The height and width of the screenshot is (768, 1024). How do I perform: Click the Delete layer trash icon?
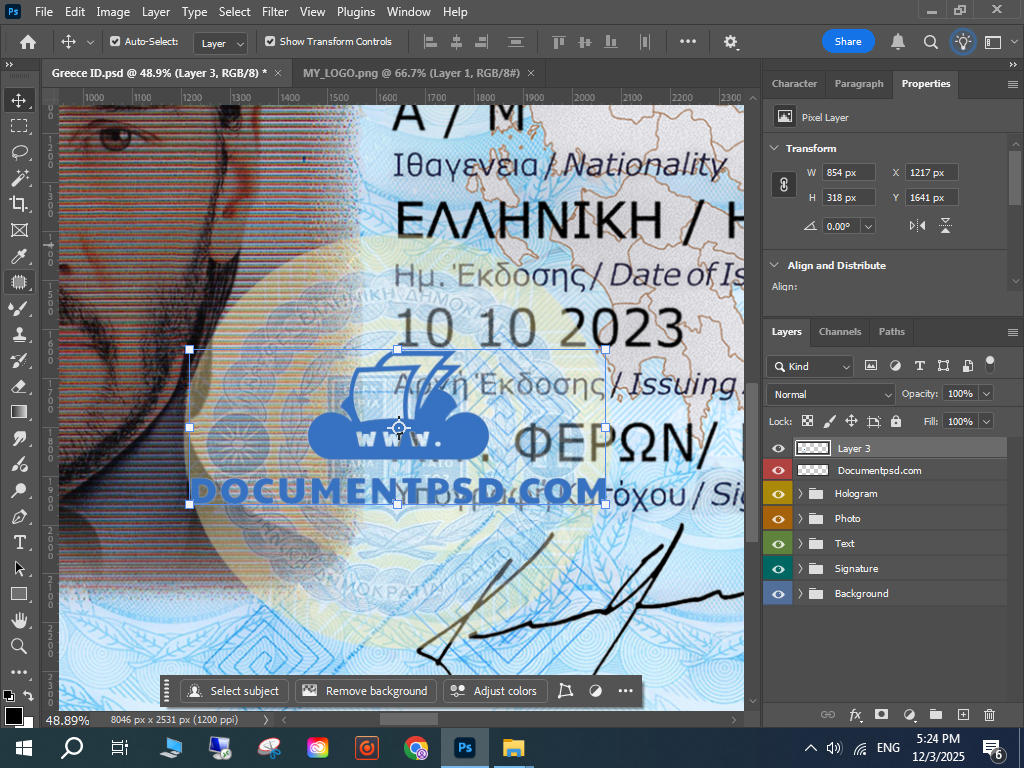point(989,715)
